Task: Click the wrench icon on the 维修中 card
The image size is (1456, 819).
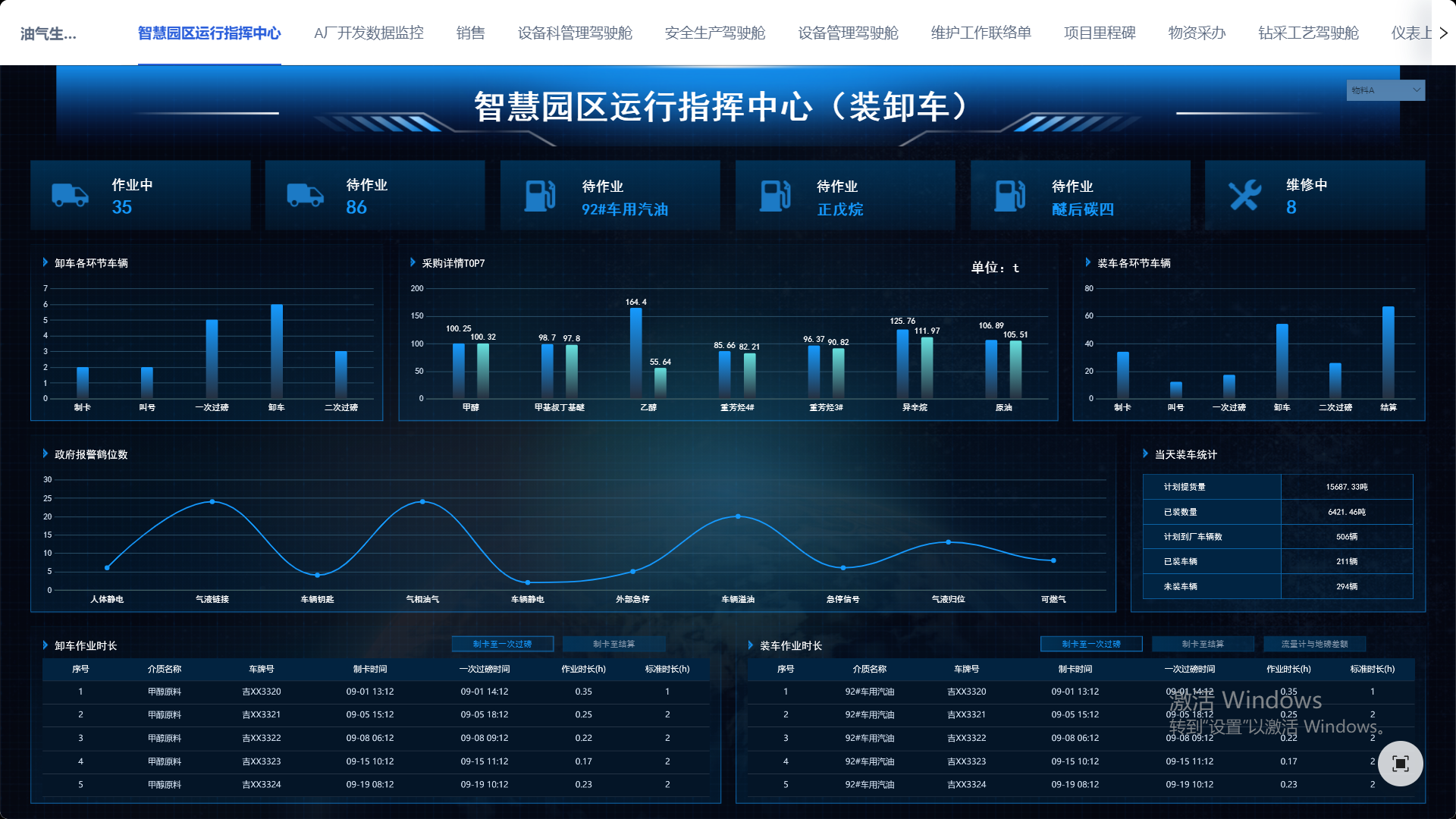Action: point(1244,196)
